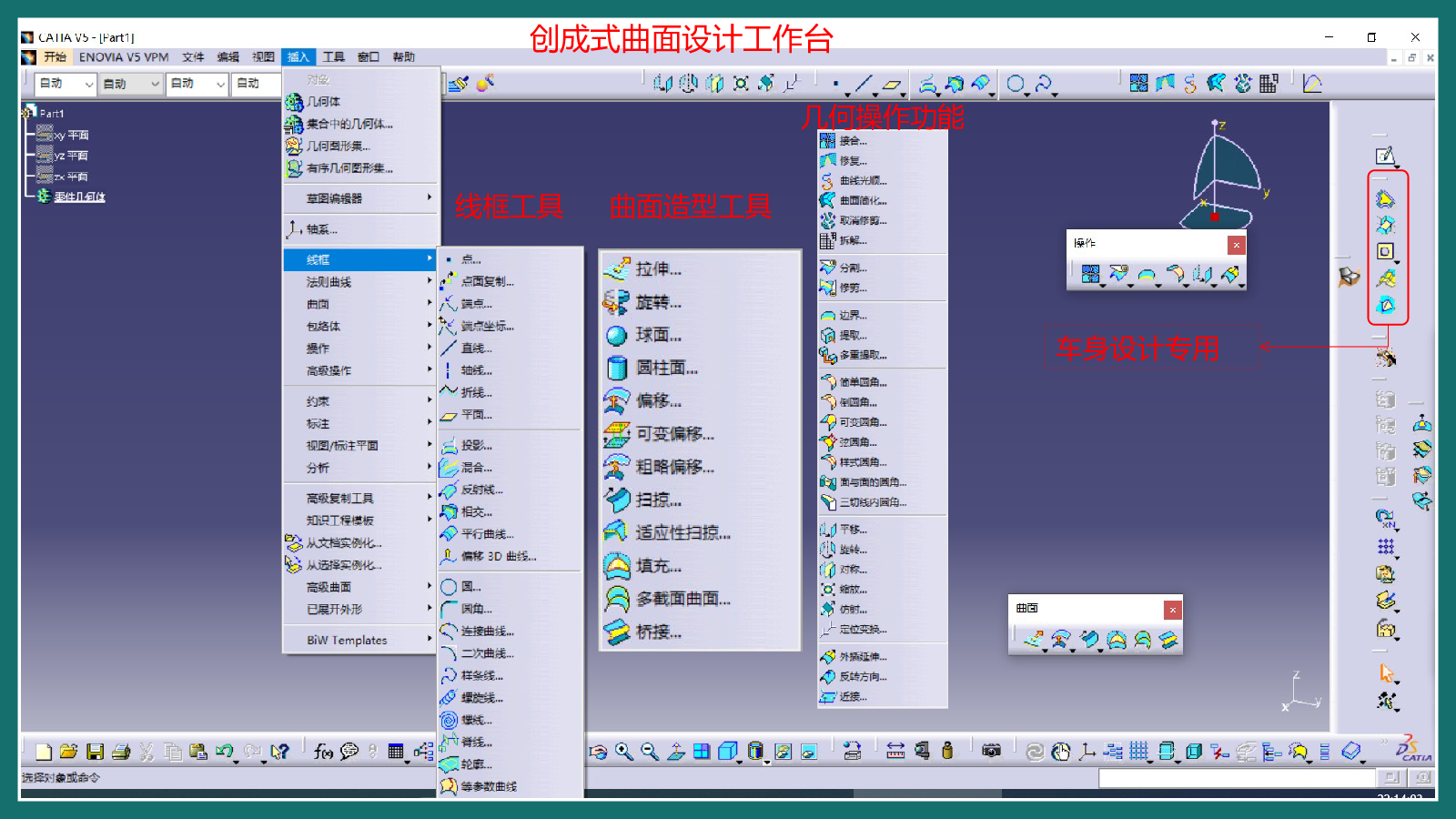Click 对称... in the operations list

pyautogui.click(x=882, y=570)
